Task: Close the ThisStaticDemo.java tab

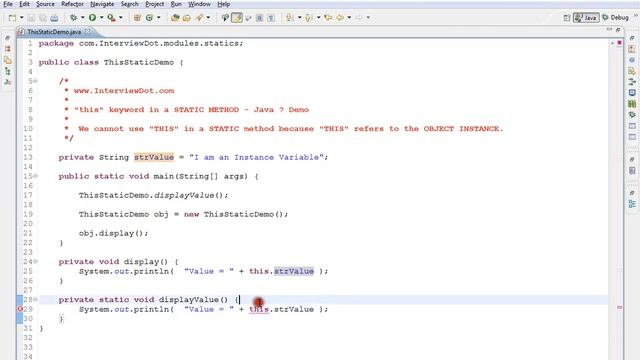Action: click(88, 31)
